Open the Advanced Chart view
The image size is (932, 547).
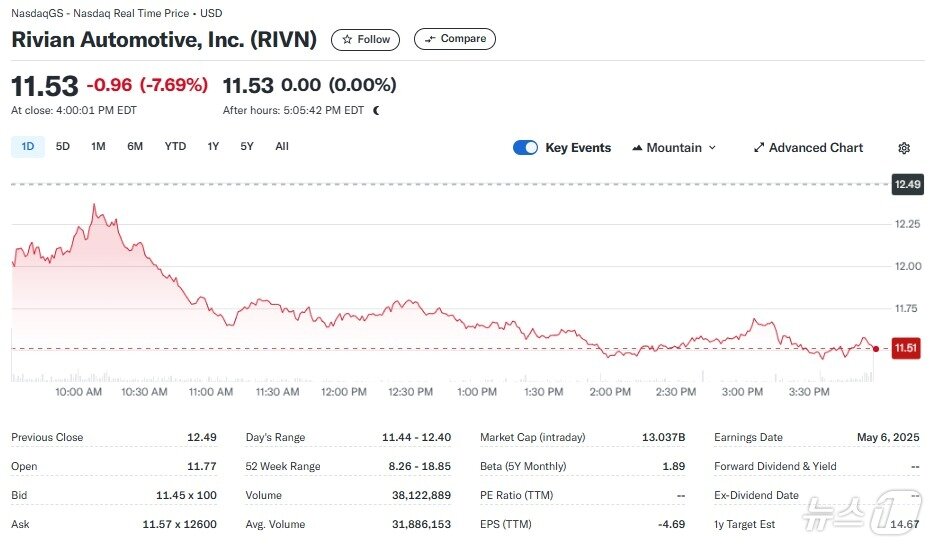click(x=808, y=148)
